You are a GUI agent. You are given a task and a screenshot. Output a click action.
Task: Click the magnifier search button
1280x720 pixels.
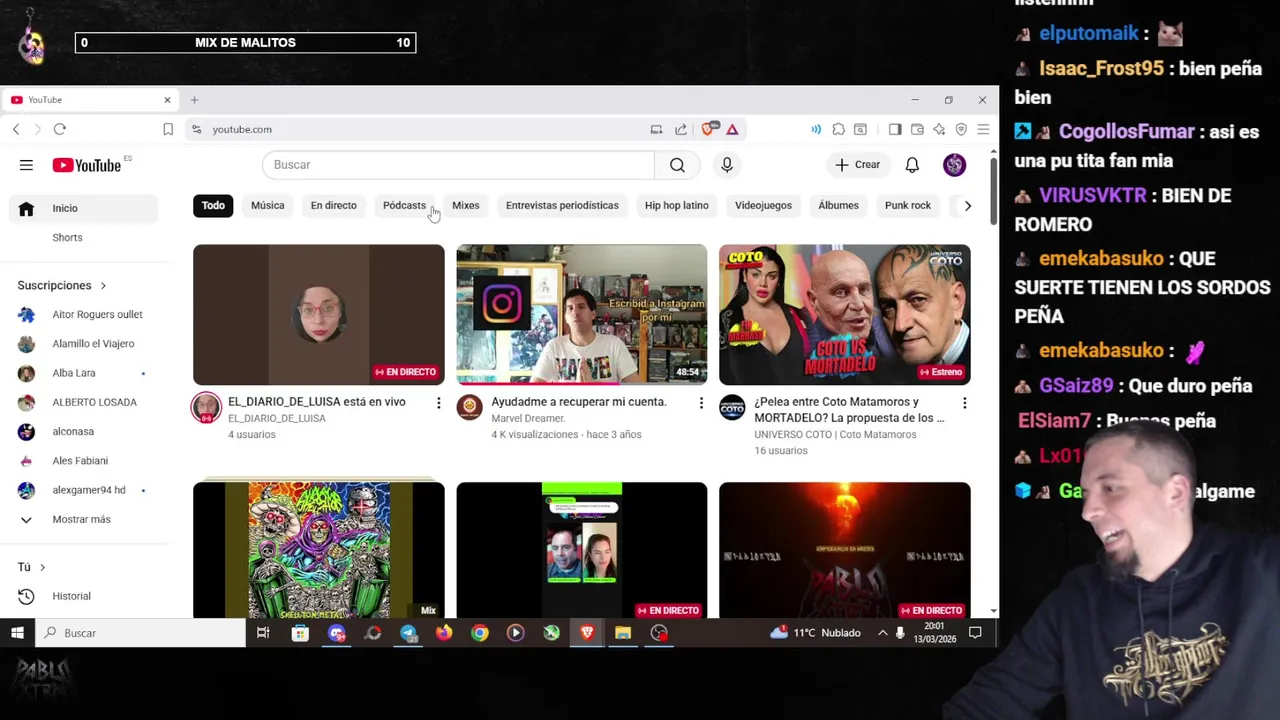[x=677, y=165]
